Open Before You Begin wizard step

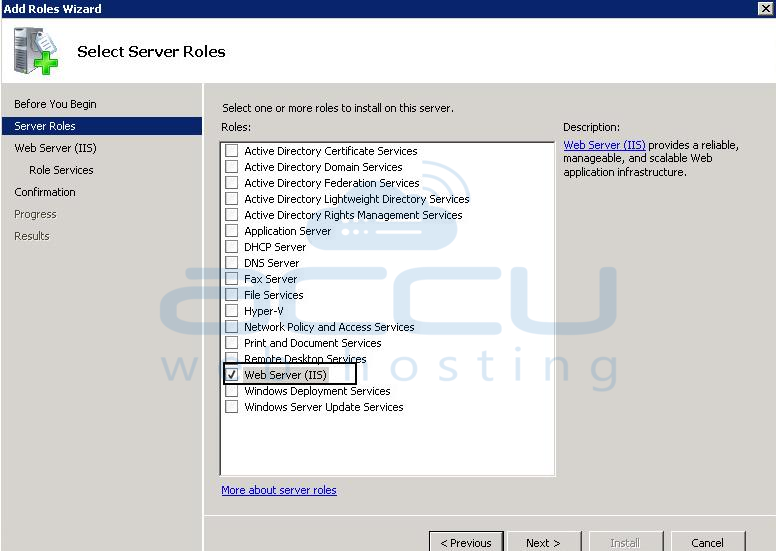click(55, 104)
